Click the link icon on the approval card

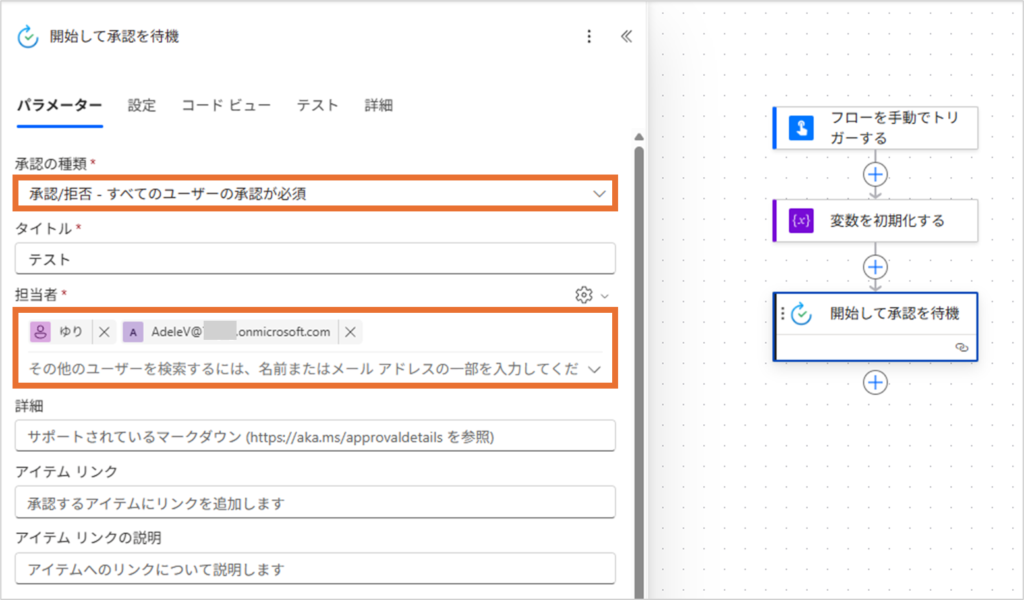click(x=961, y=346)
